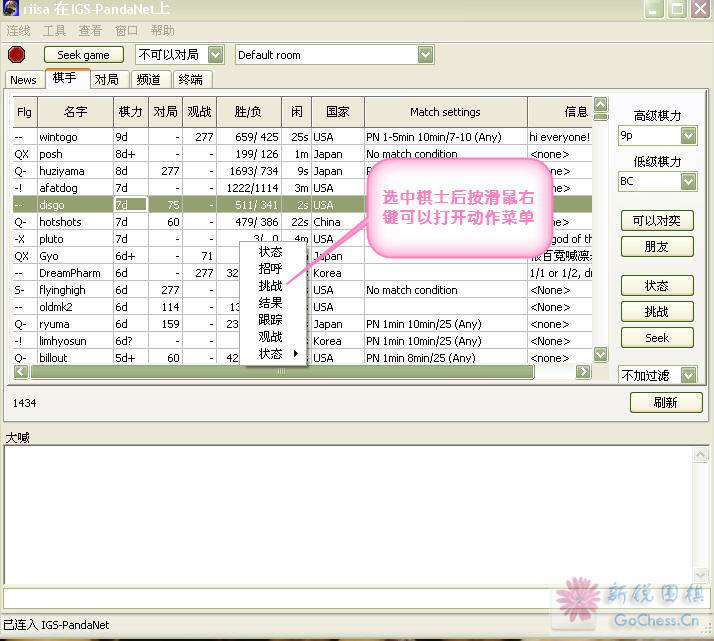Open the 不加过滤 filter dropdown

688,375
